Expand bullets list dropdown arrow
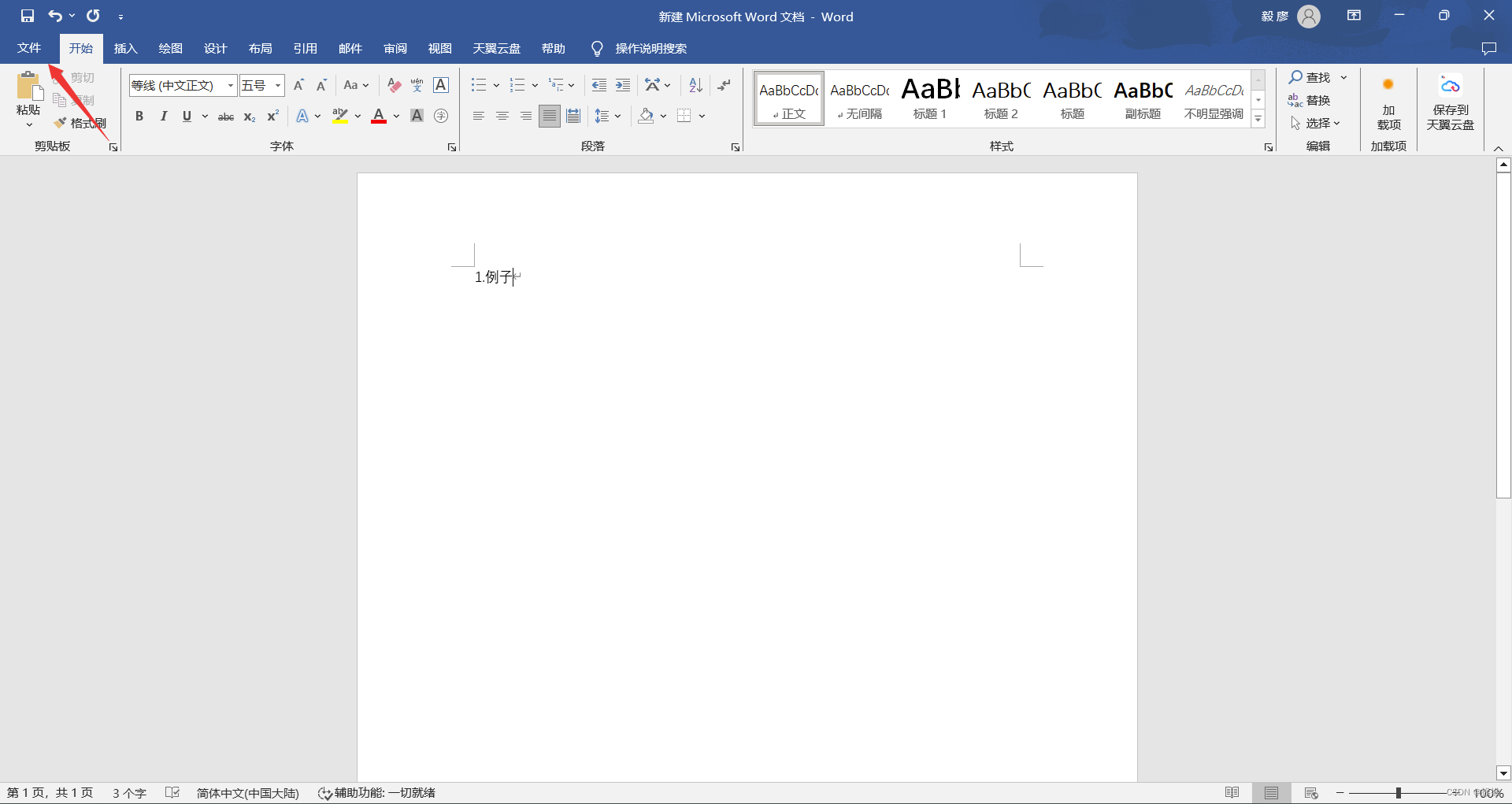Image resolution: width=1512 pixels, height=804 pixels. (496, 85)
